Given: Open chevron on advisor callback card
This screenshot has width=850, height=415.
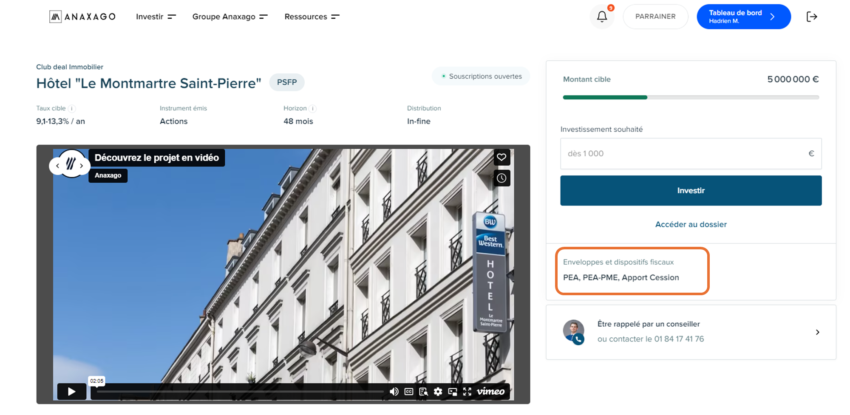Looking at the screenshot, I should 817,332.
